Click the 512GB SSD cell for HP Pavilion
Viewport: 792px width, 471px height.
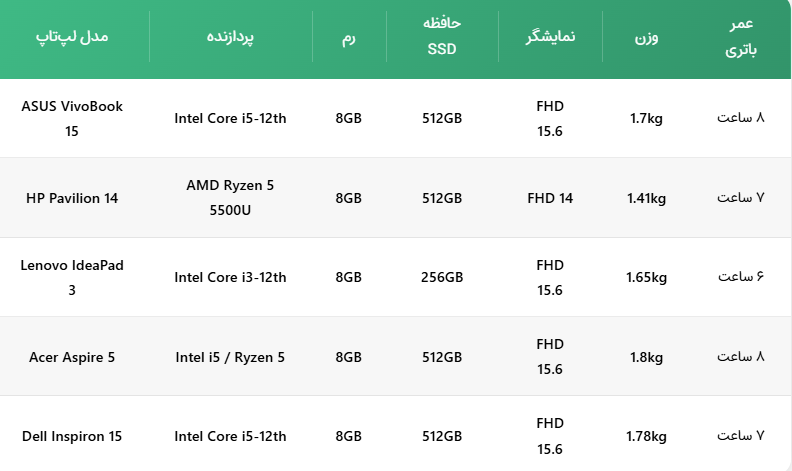tap(442, 198)
